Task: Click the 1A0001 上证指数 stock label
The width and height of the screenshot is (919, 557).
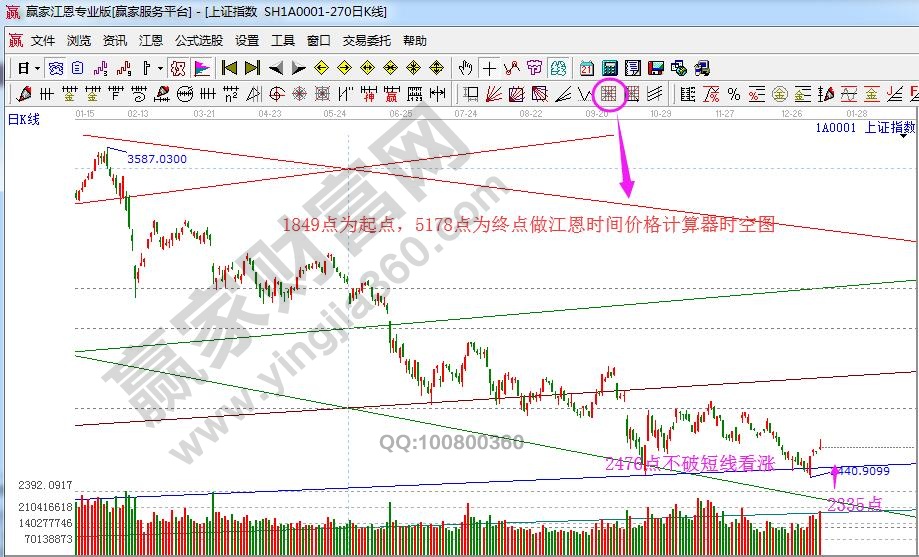Action: pos(863,127)
